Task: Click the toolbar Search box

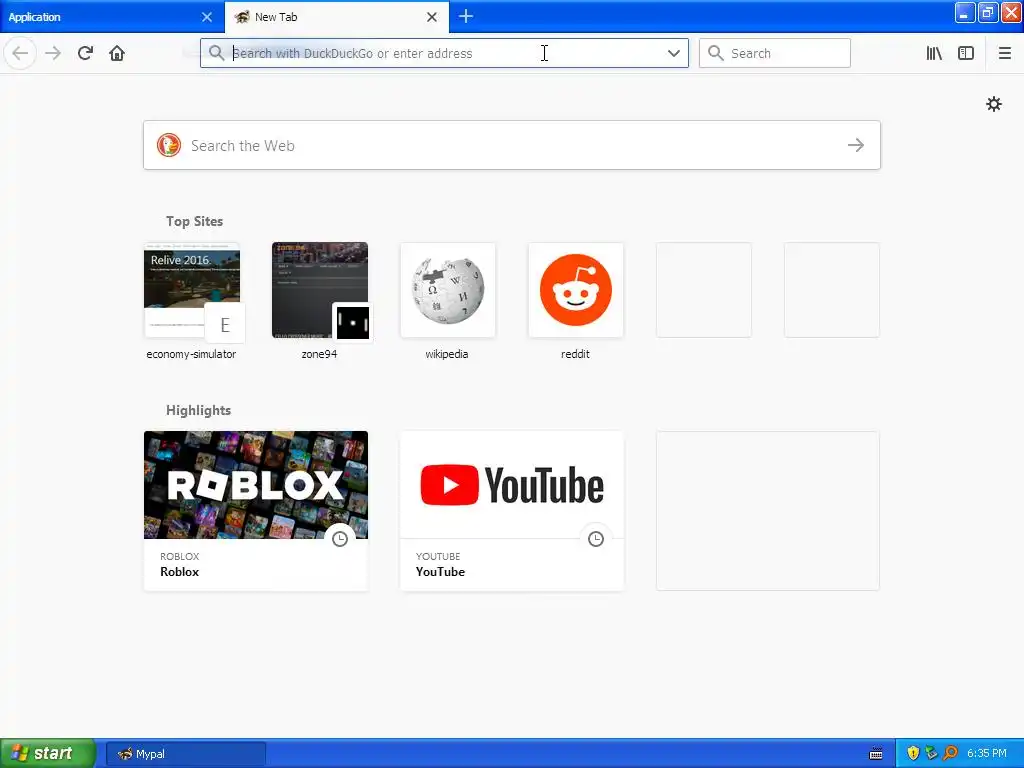Action: click(775, 53)
